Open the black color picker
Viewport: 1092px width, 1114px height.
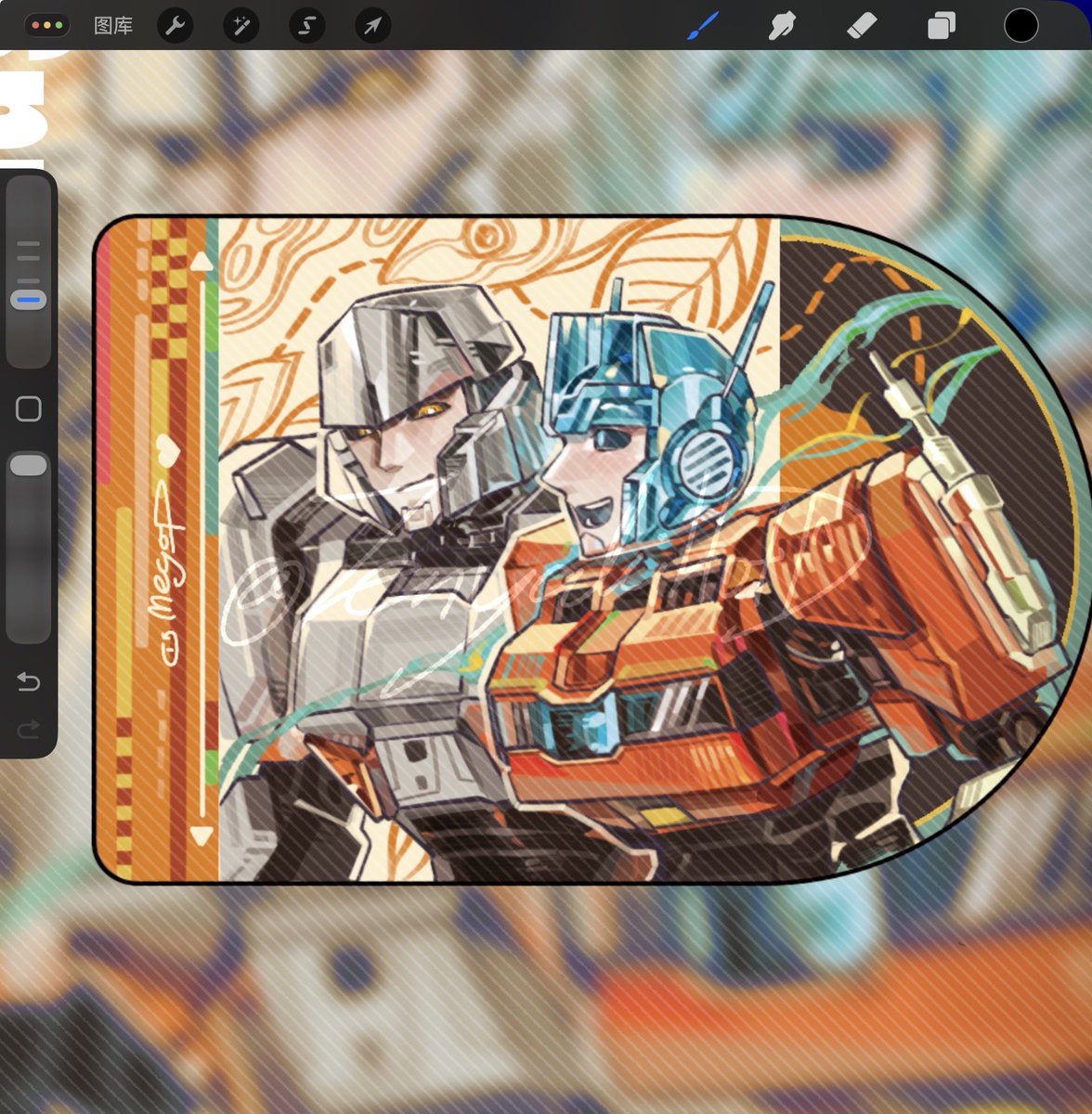[x=1020, y=26]
